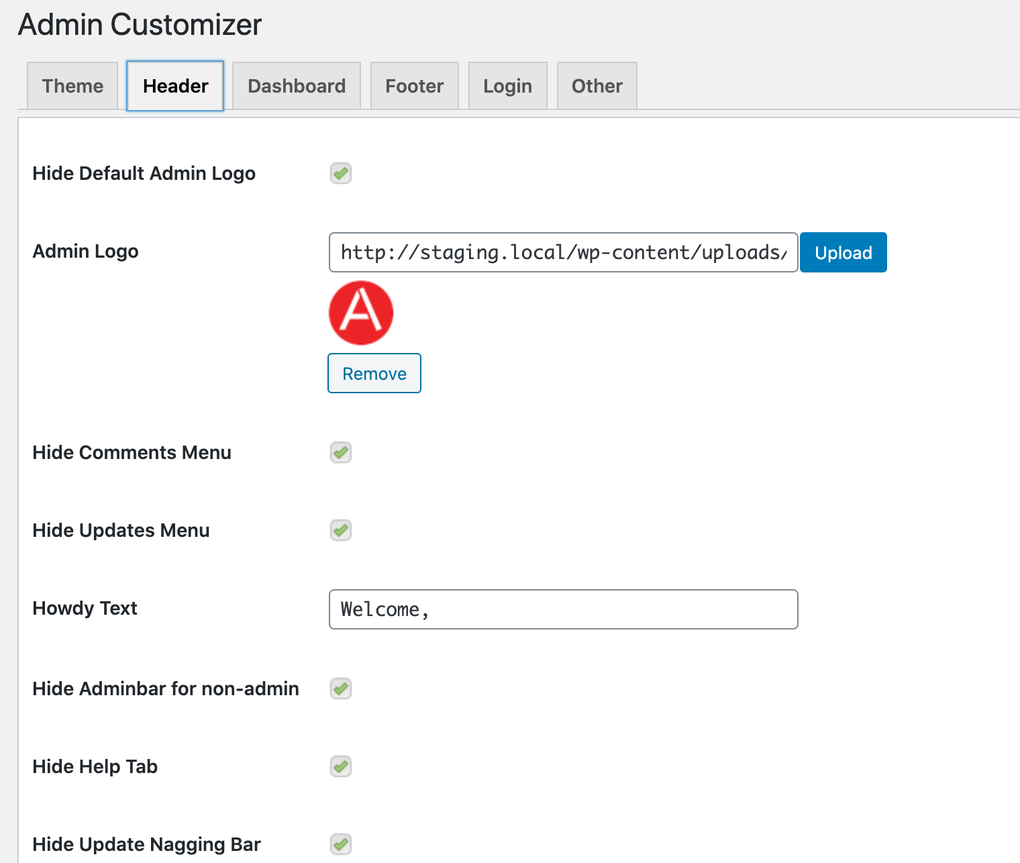This screenshot has height=863, width=1020.
Task: Switch to the Theme tab
Action: 71,86
